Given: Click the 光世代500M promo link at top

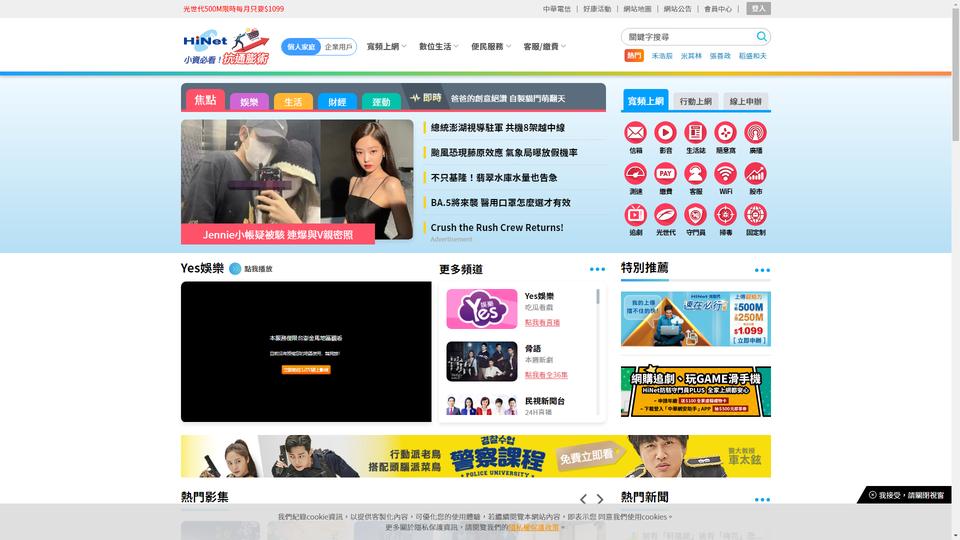Looking at the screenshot, I should click(x=233, y=9).
